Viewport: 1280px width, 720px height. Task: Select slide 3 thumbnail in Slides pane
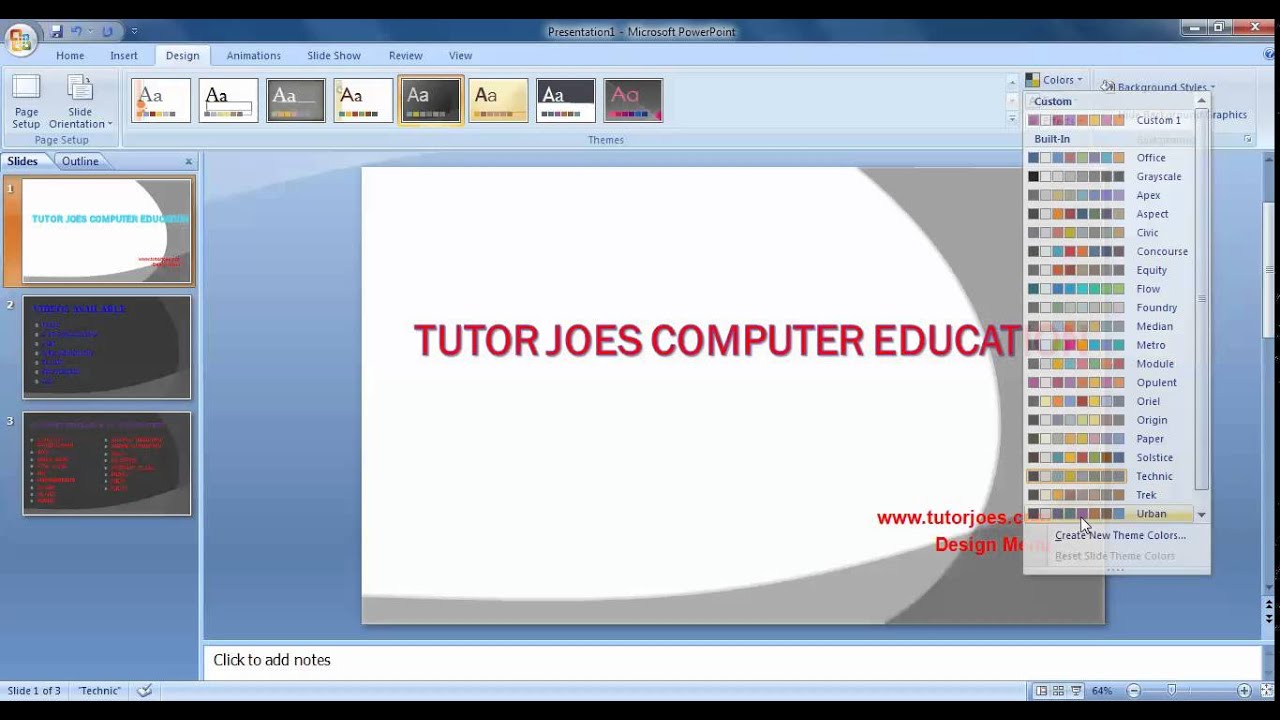pyautogui.click(x=107, y=464)
